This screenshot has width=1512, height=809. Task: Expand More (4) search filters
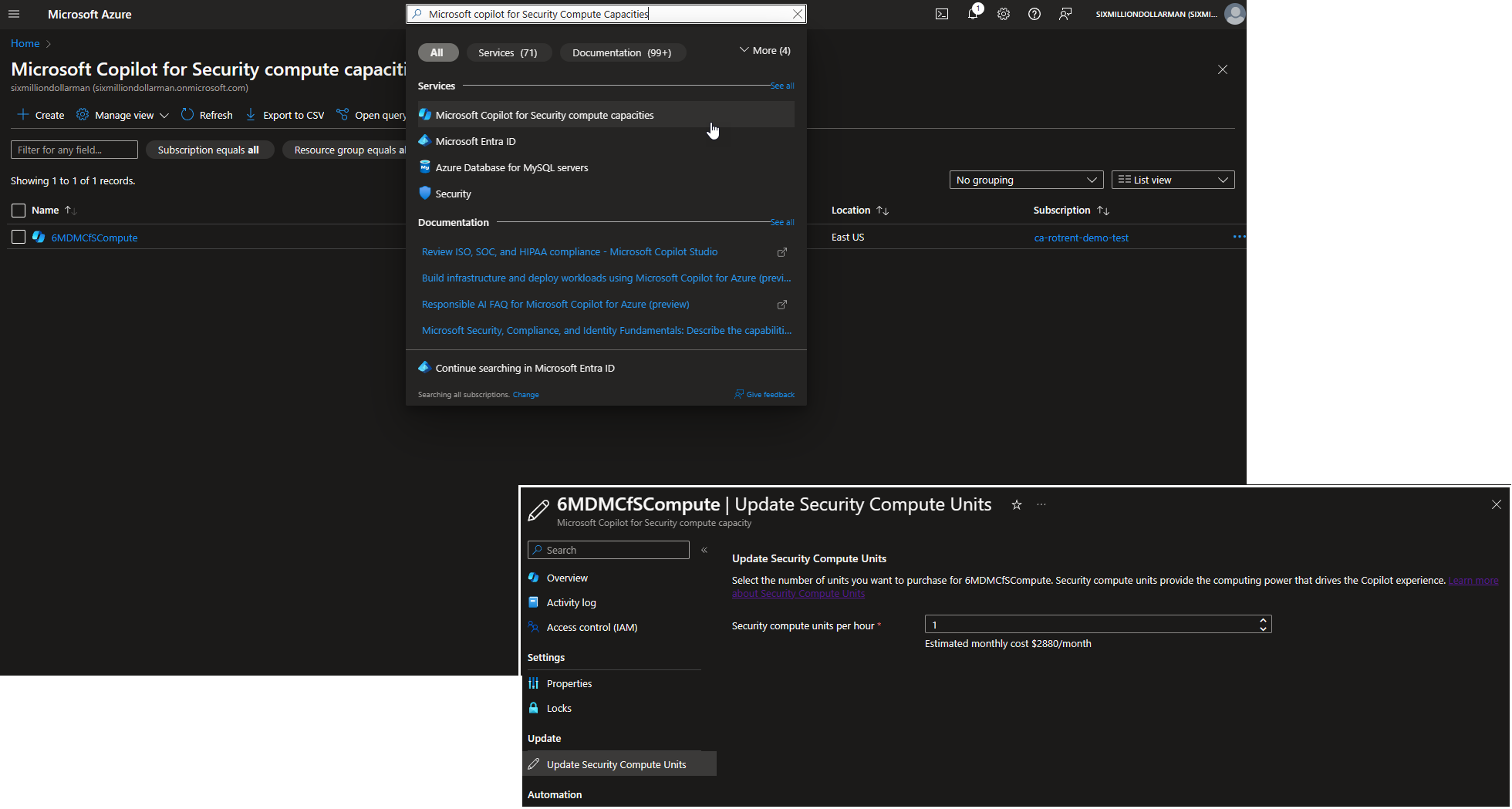point(764,51)
